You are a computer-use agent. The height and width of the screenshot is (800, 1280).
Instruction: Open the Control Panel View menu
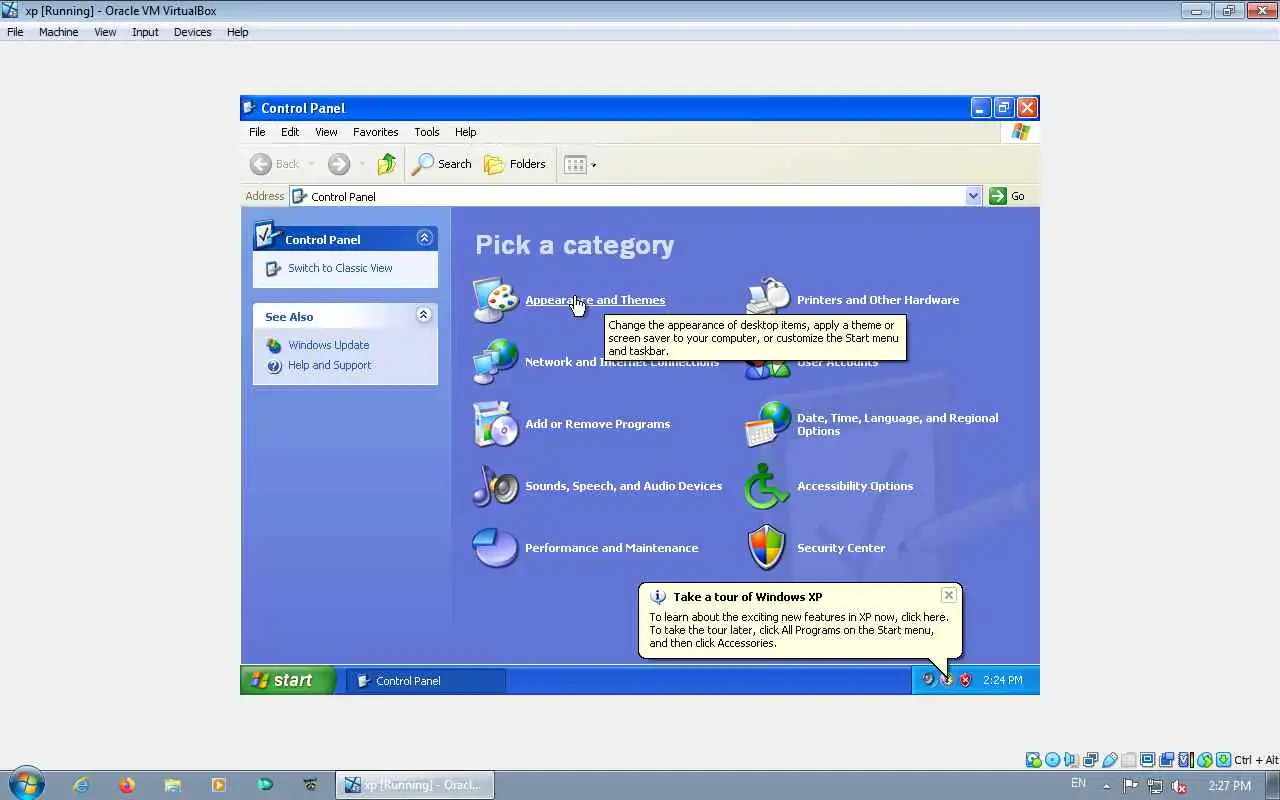click(326, 132)
